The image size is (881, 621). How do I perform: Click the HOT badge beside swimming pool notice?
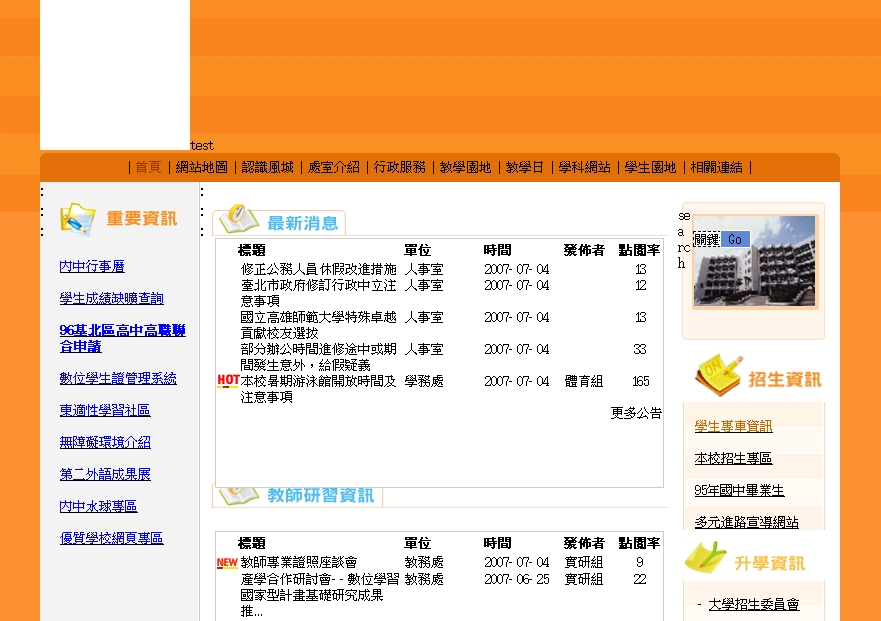[x=227, y=381]
